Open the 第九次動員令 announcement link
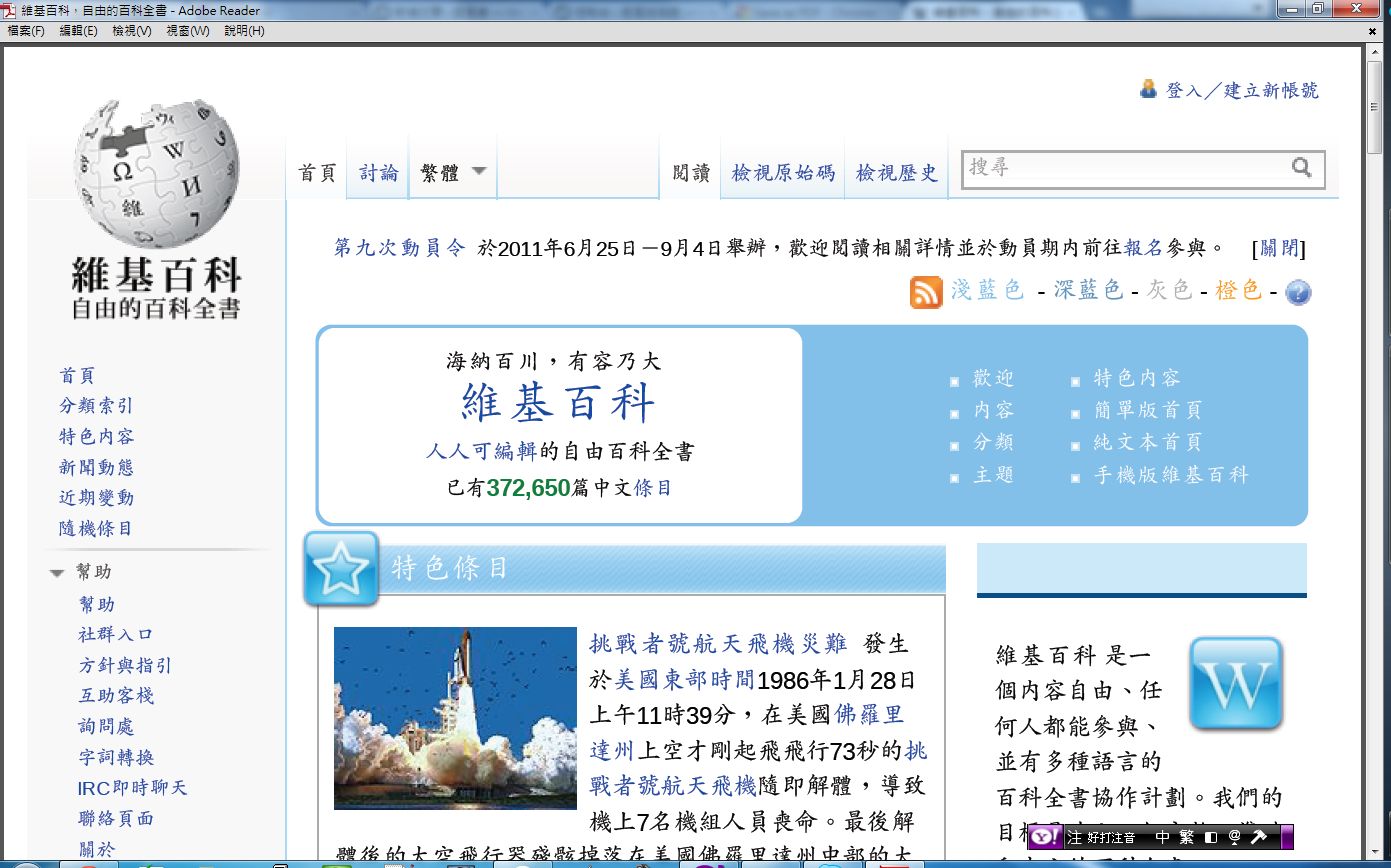 point(399,248)
